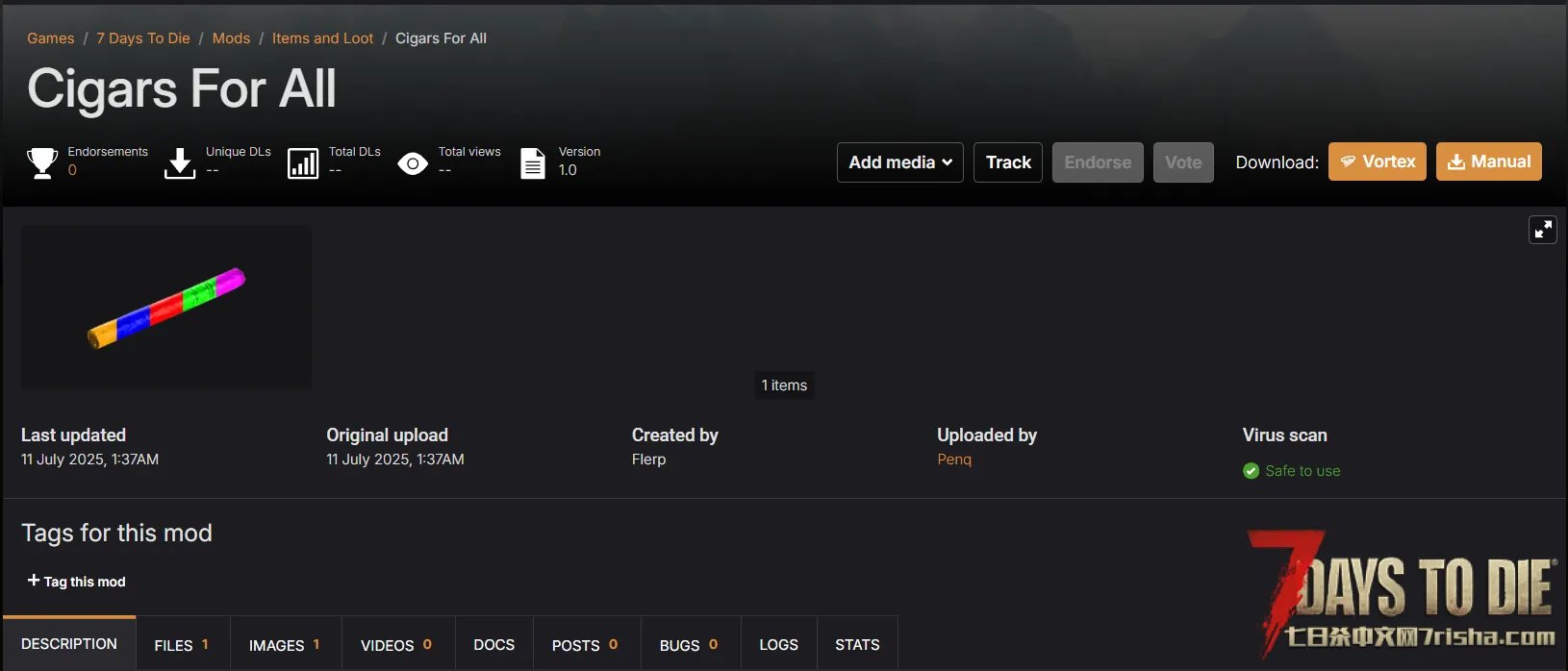This screenshot has height=671, width=1568.
Task: Click the Vote button
Action: [1183, 162]
